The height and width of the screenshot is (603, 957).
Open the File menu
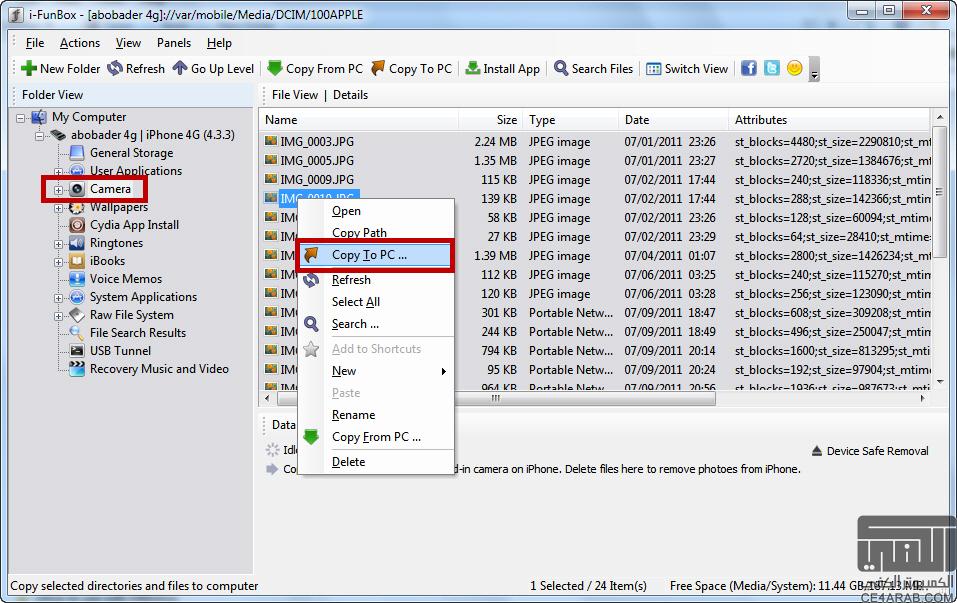click(x=35, y=43)
